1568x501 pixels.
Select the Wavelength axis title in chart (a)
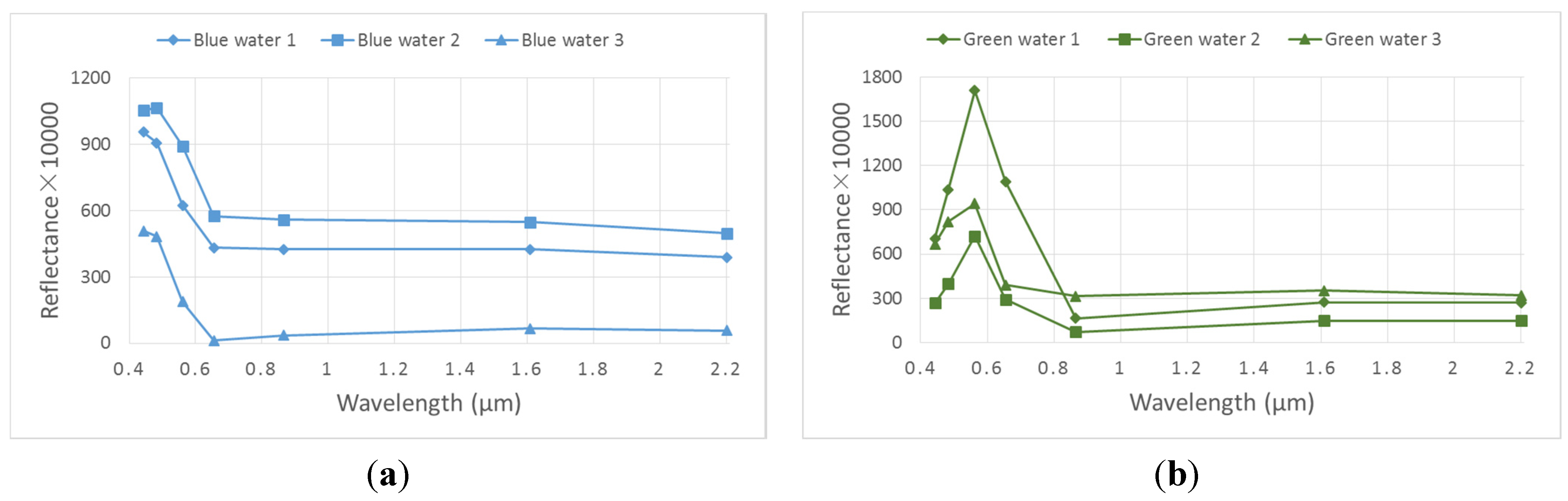pos(429,403)
